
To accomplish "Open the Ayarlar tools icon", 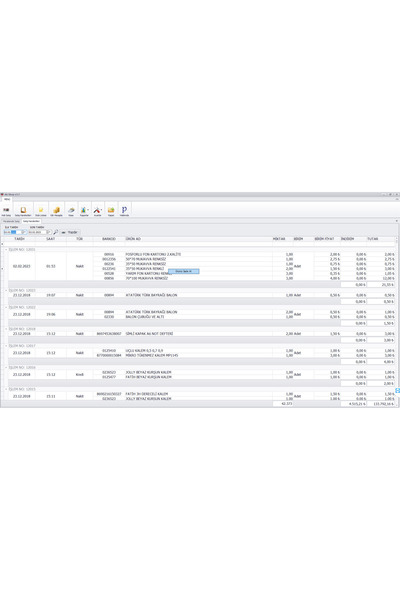I will [x=98, y=211].
